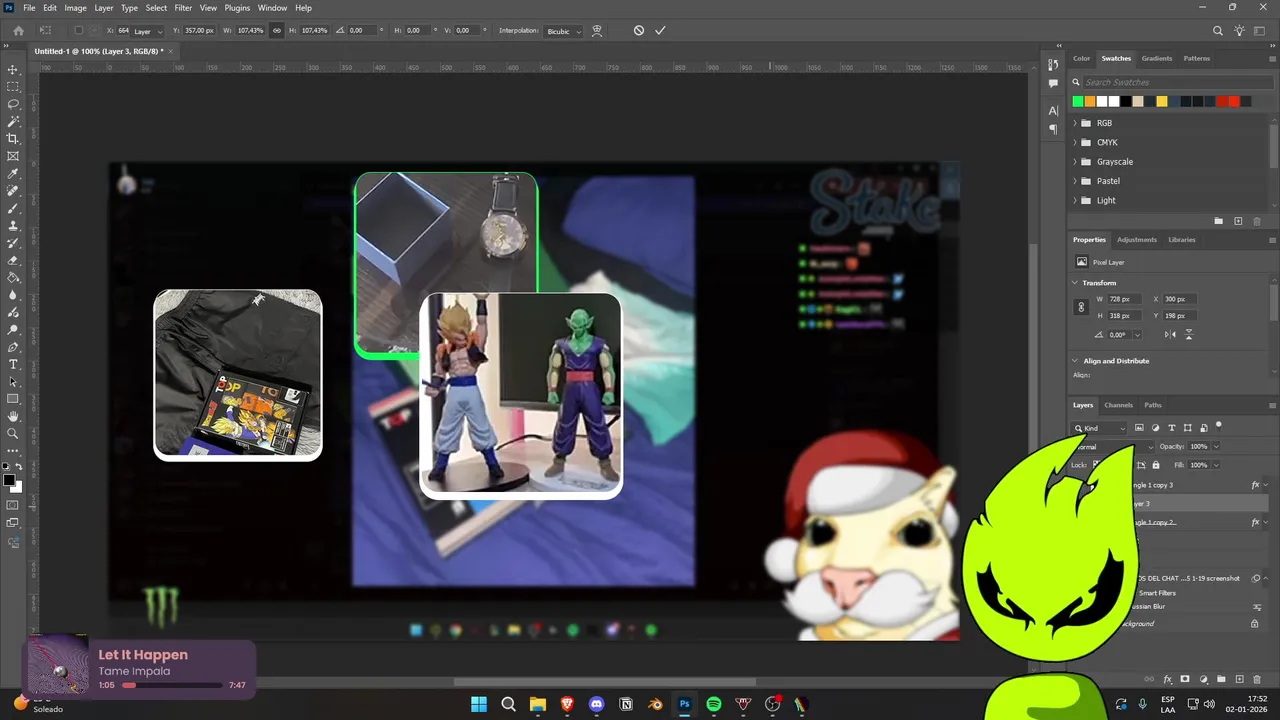This screenshot has height=720, width=1280.
Task: Click the foreground color box
Action: [x=9, y=481]
